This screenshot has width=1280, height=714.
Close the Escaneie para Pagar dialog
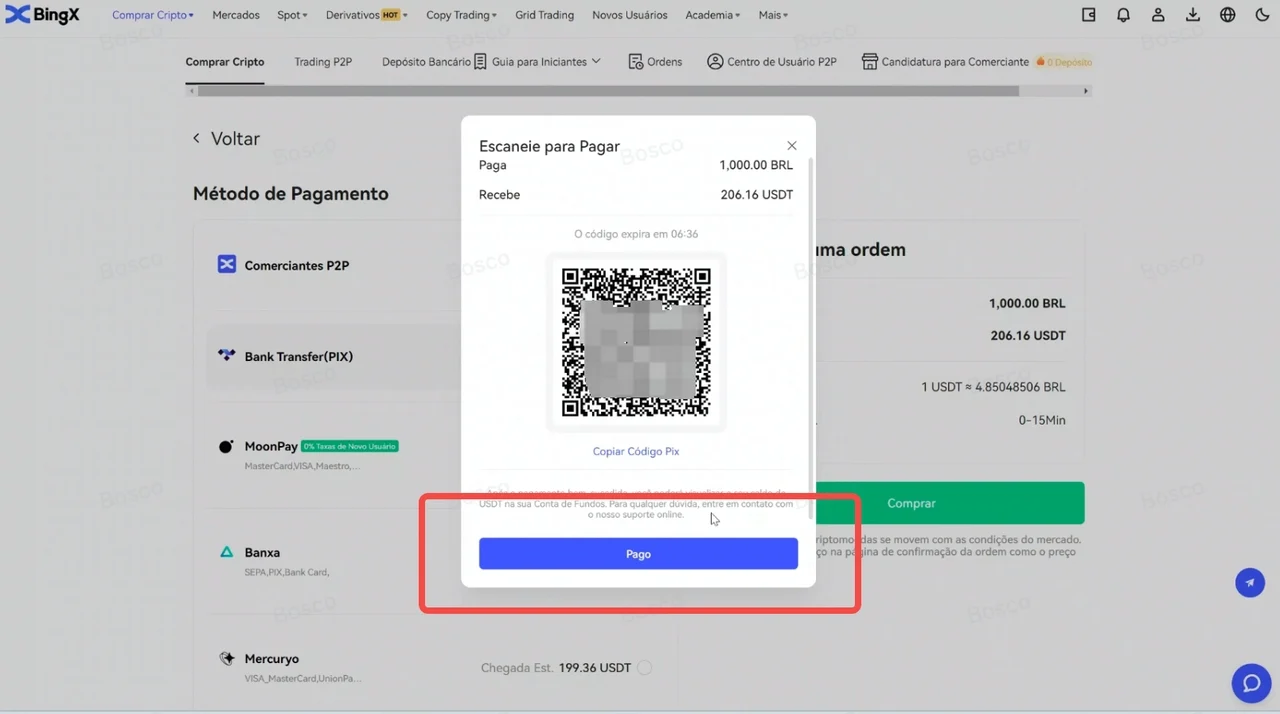(792, 146)
